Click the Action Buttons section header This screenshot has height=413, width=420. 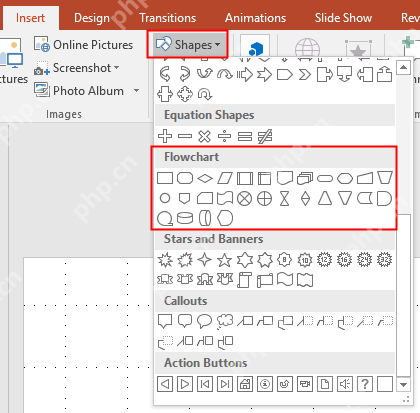[275, 363]
